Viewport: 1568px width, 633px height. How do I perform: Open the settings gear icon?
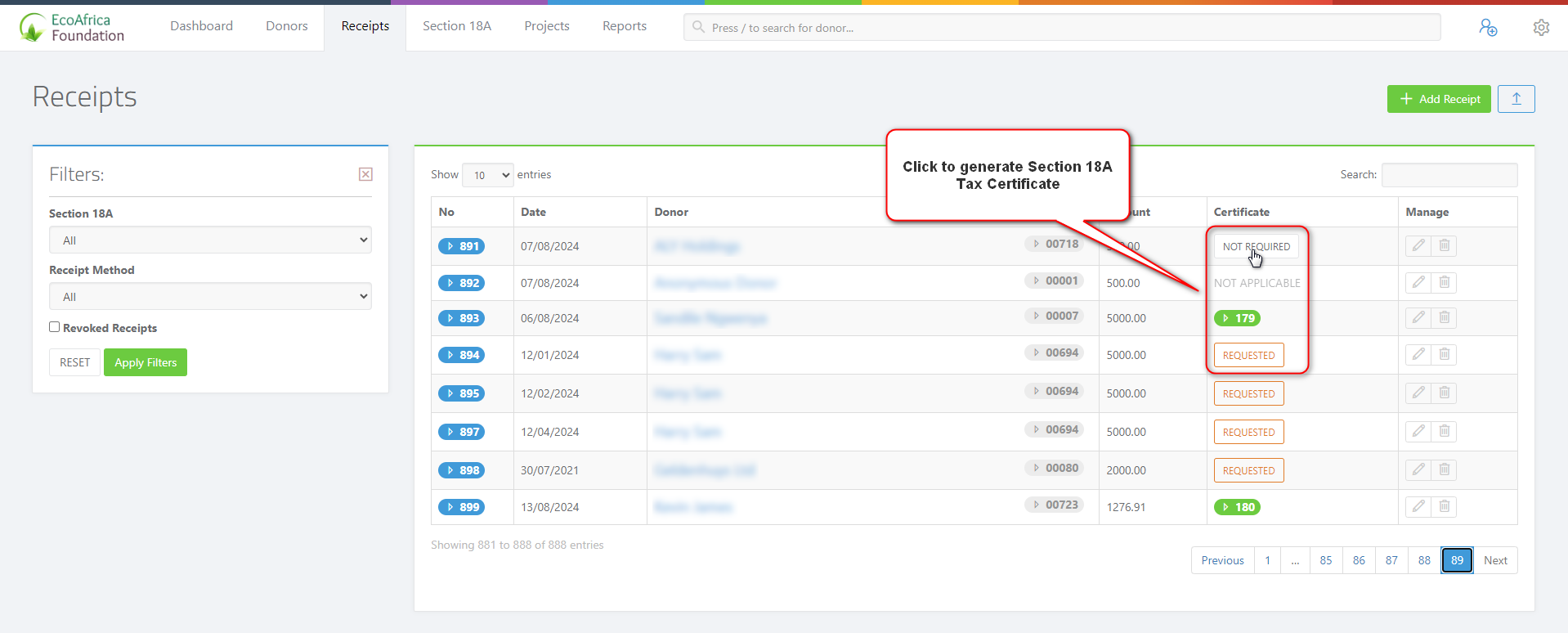pos(1541,28)
